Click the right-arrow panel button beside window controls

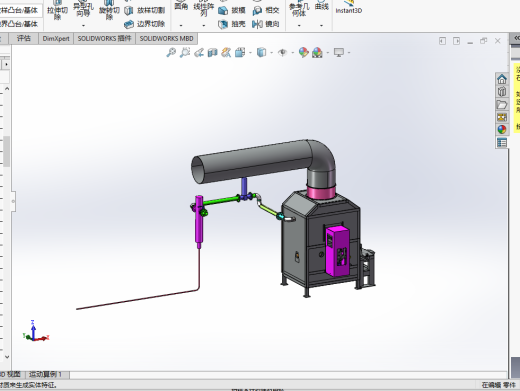(x=456, y=41)
